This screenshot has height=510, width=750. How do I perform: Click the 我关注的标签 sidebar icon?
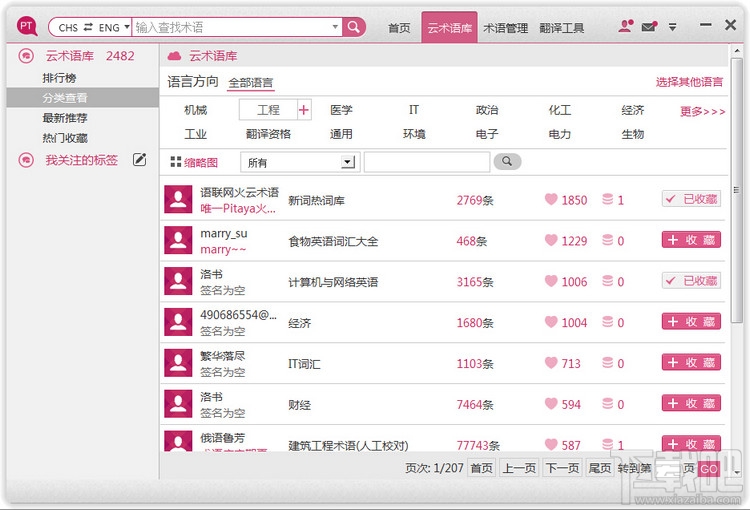26,160
